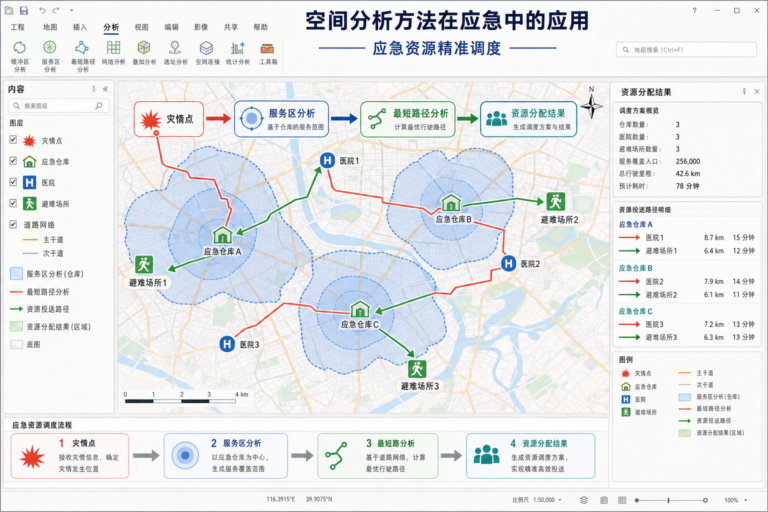Click the 最短路径分析 workflow box on map

point(408,119)
